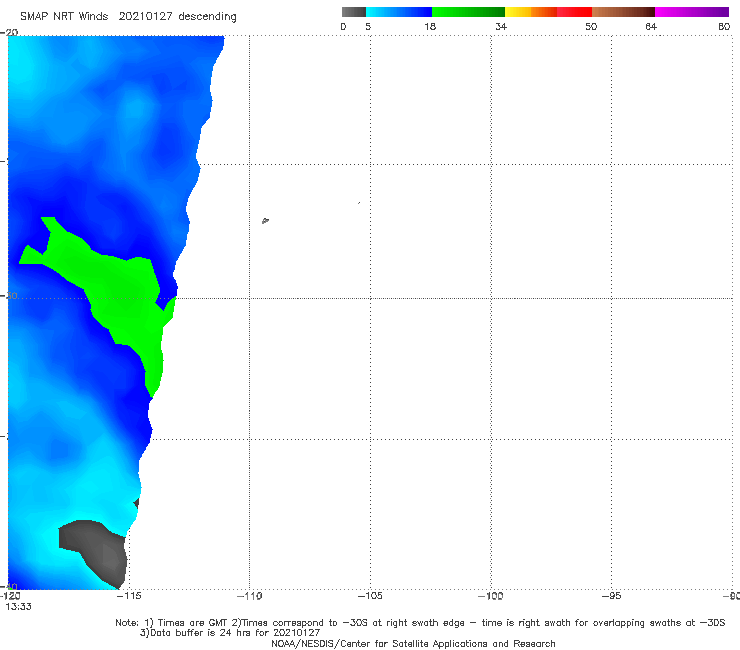
Task: Click the colorbar label '50'
Action: click(591, 27)
